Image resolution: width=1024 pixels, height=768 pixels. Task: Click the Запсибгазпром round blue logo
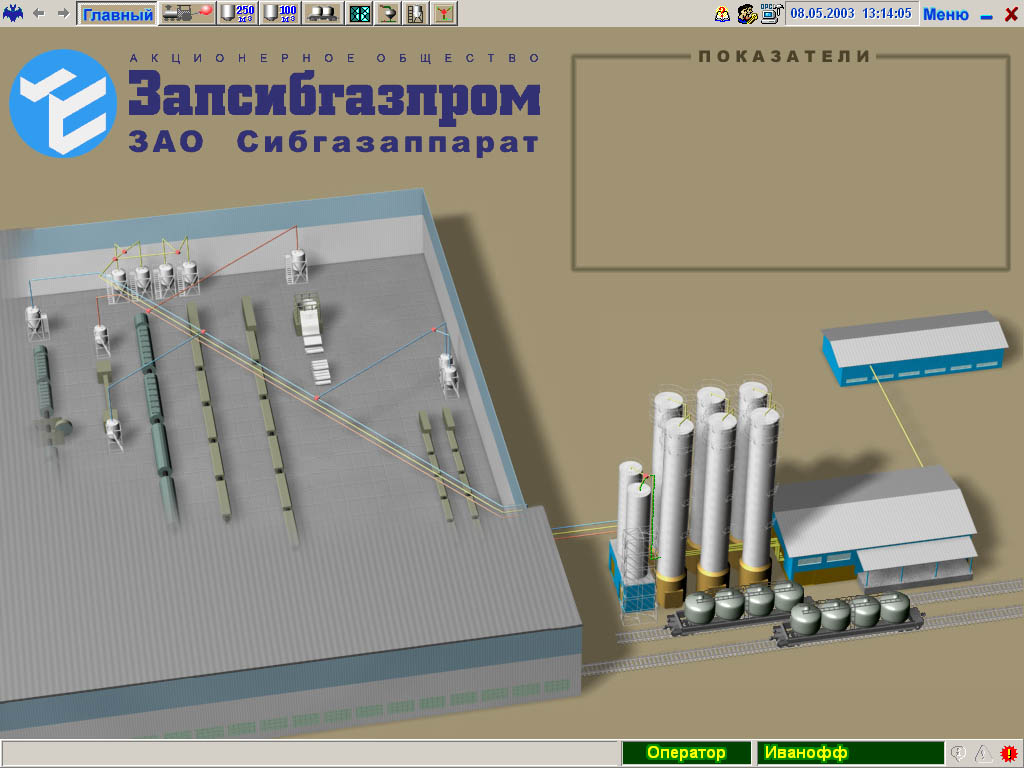point(63,103)
